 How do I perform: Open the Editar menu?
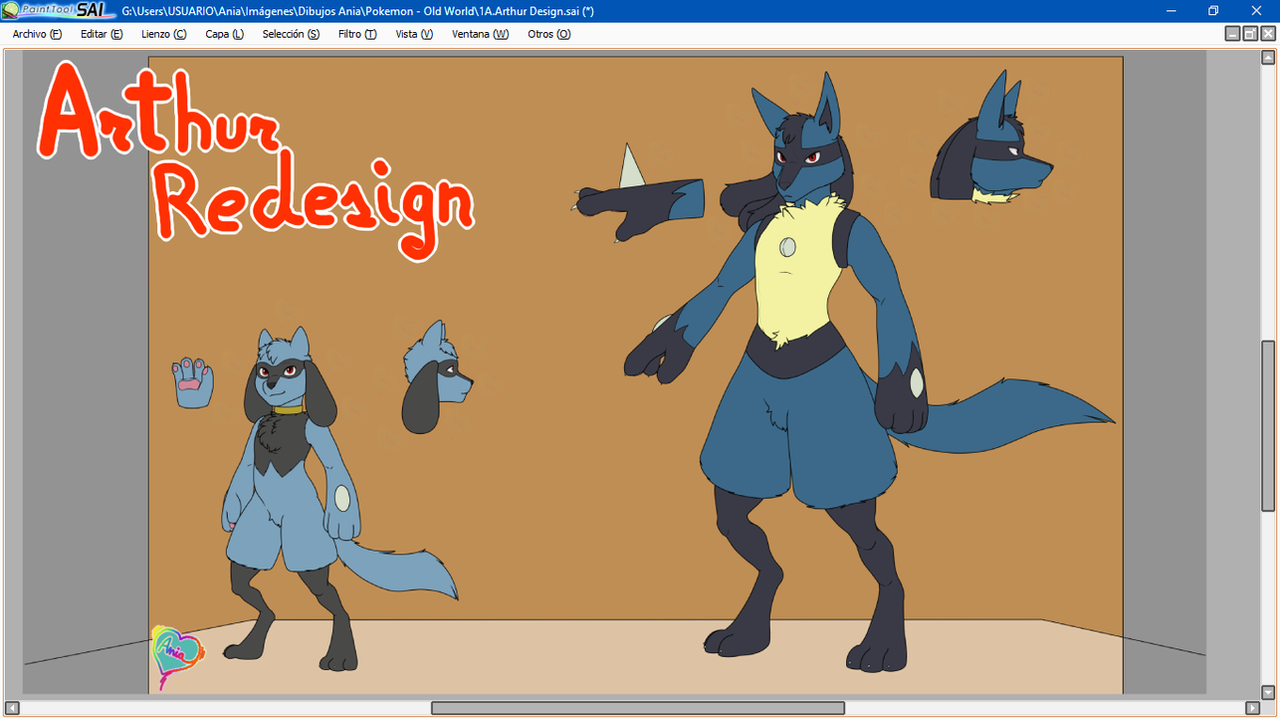point(102,34)
